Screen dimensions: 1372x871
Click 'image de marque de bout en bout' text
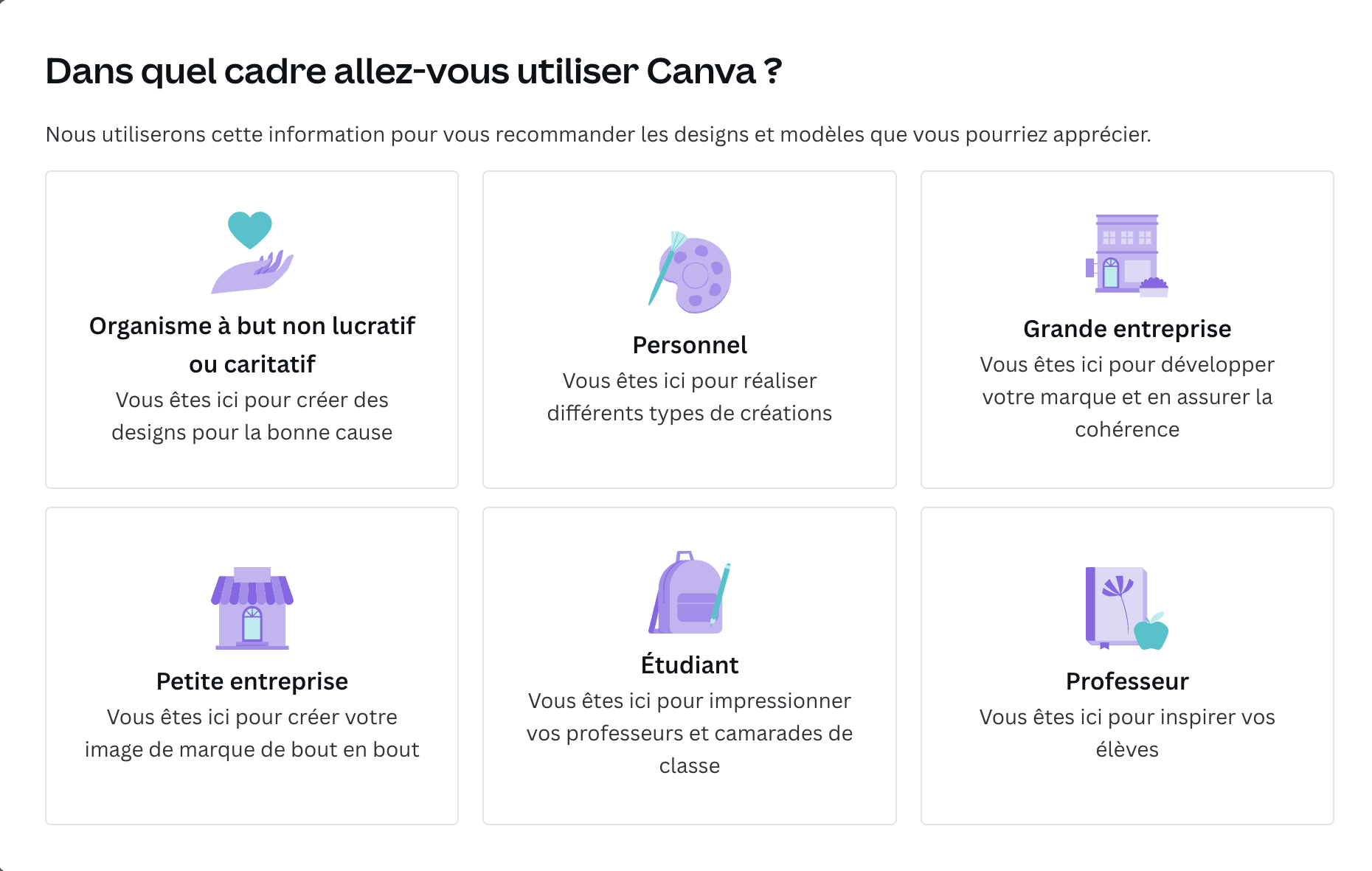[x=252, y=749]
